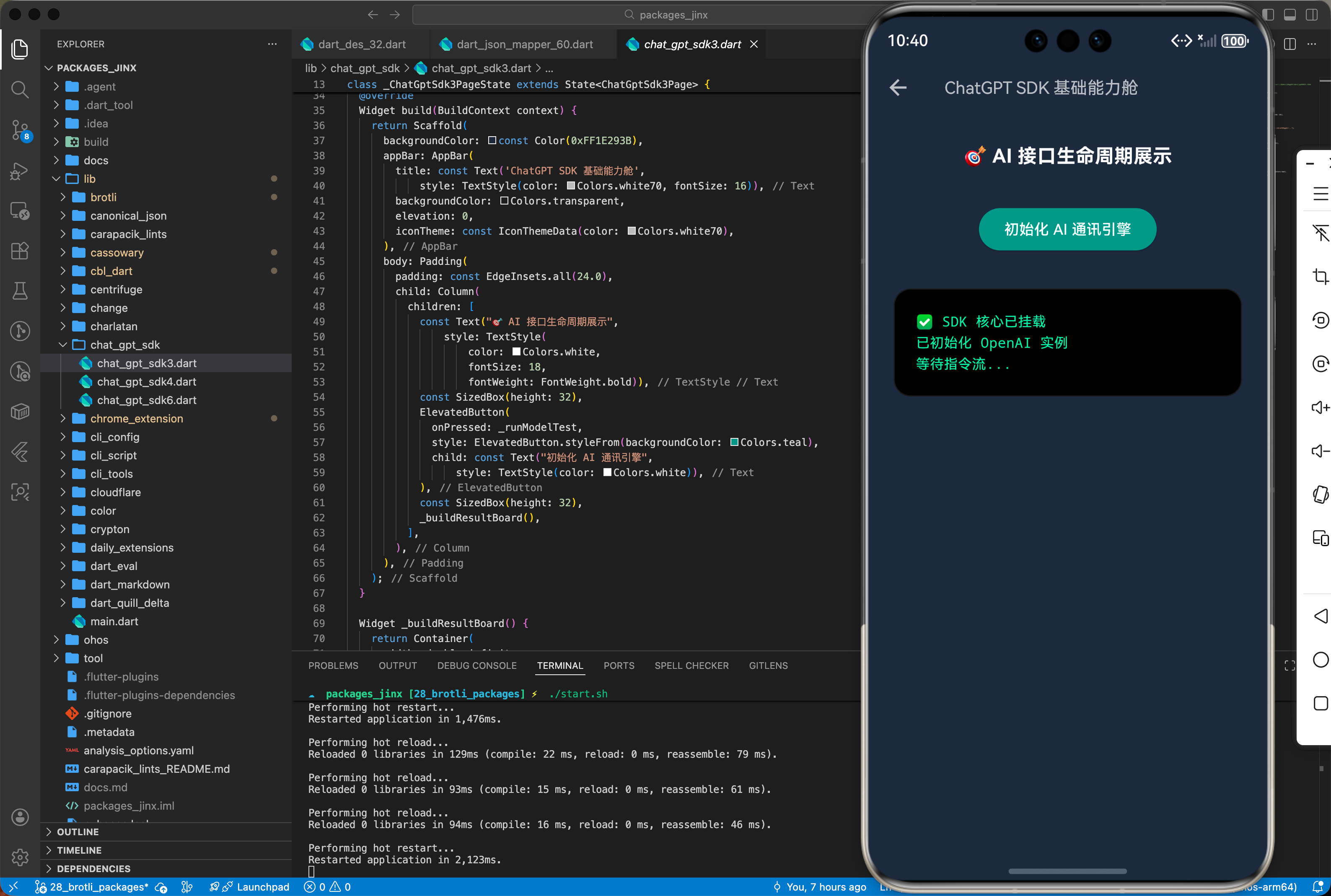This screenshot has width=1331, height=896.
Task: Open the notifications bell in the status bar
Action: 1317,887
